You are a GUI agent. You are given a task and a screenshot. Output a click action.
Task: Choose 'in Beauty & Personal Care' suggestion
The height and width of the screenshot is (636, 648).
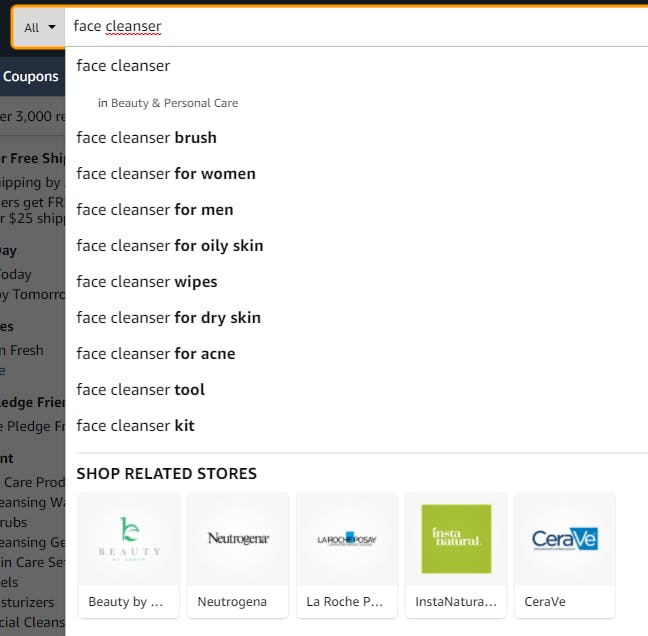click(168, 103)
